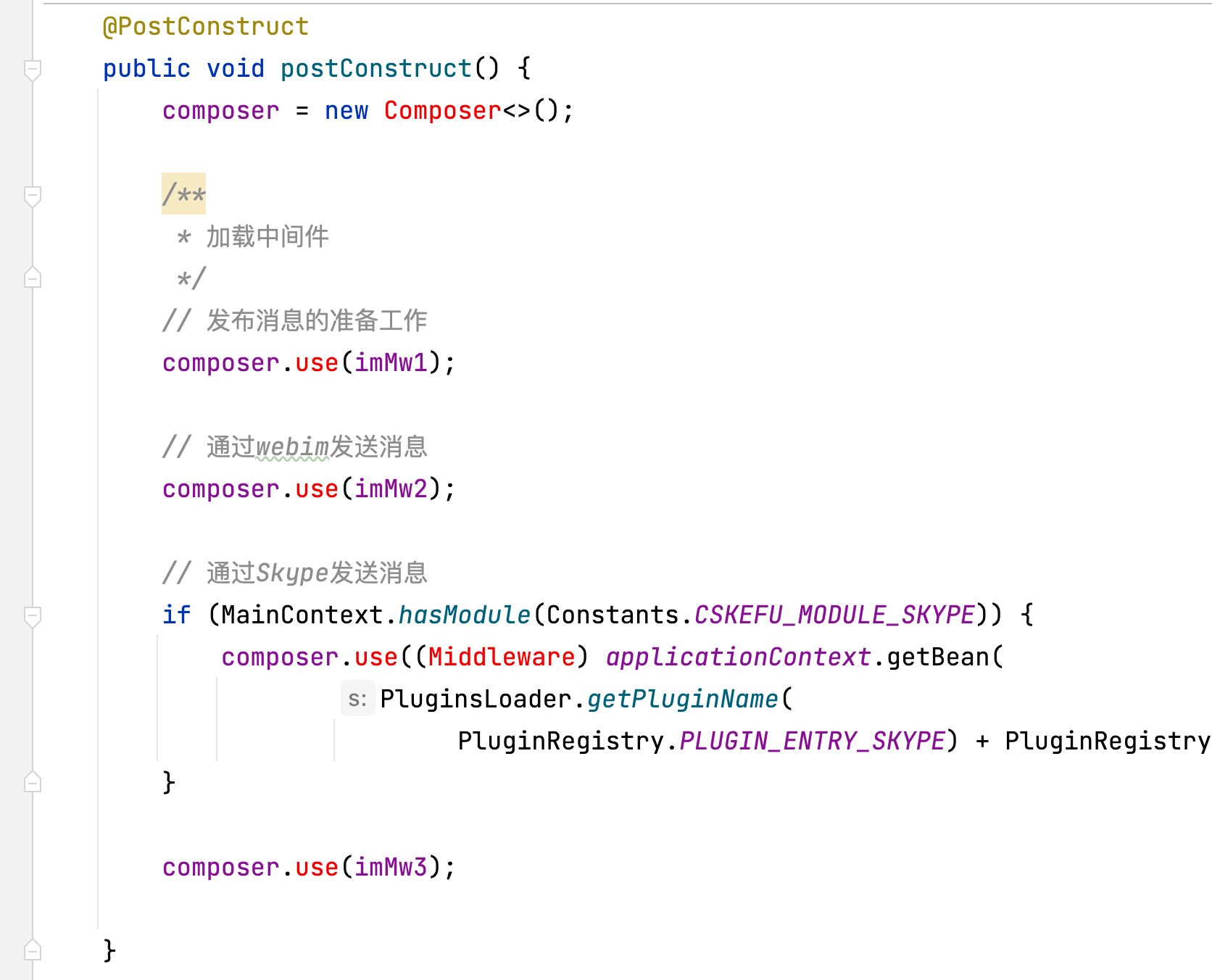Click the underlined word webim in comment
The height and width of the screenshot is (980, 1212).
click(291, 447)
